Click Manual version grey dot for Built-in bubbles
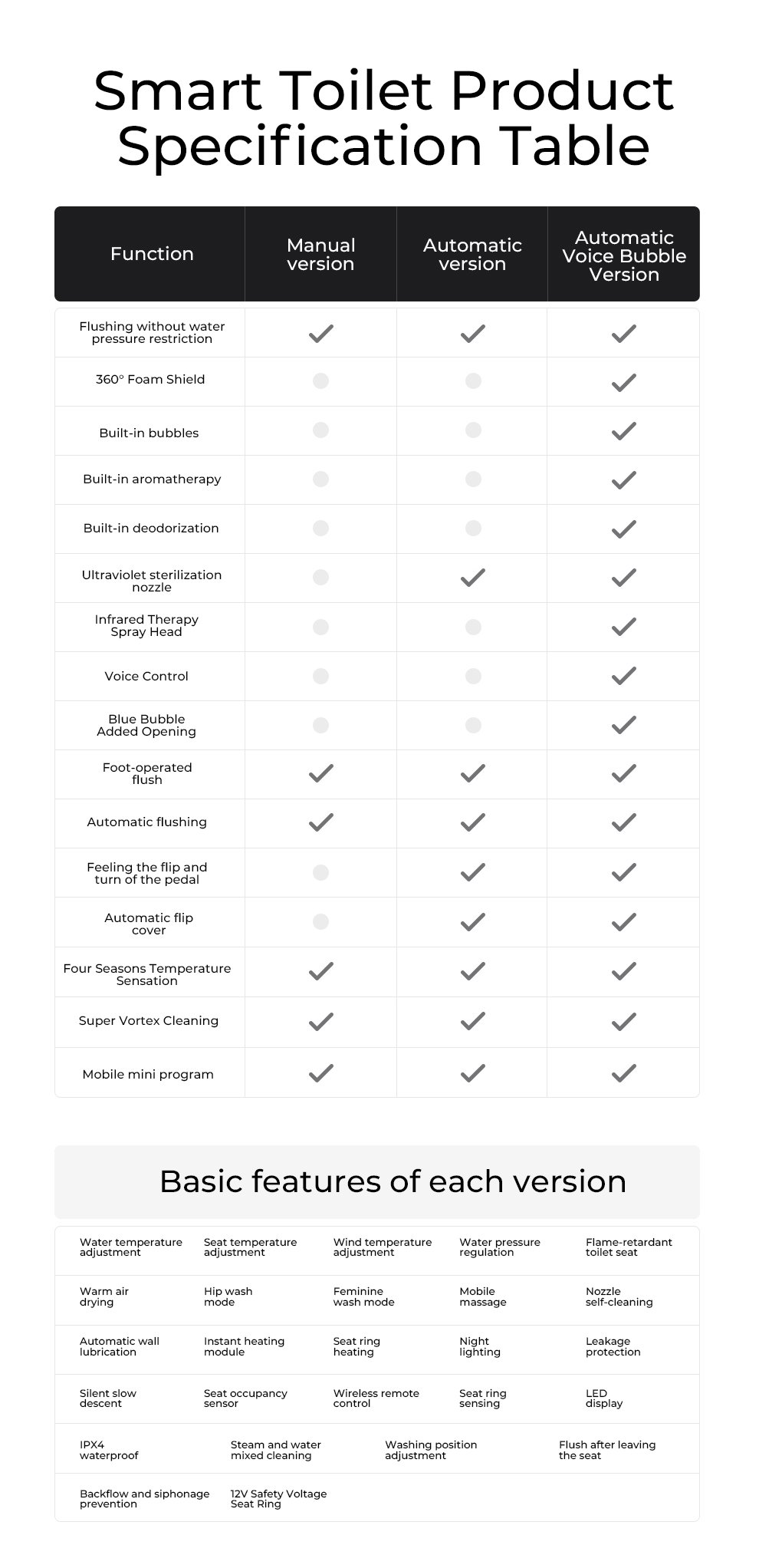 tap(320, 430)
